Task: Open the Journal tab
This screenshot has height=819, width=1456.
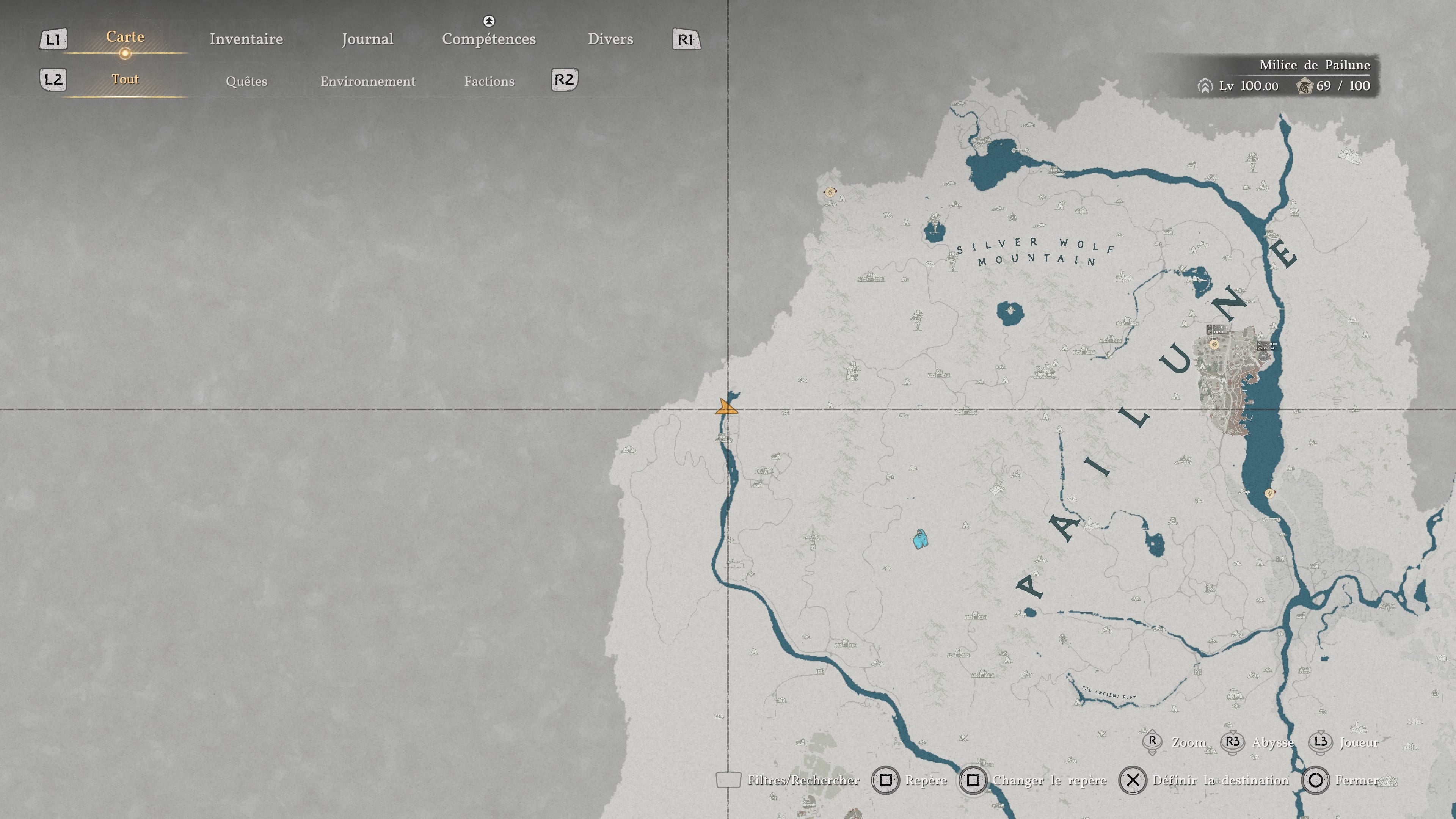Action: coord(367,39)
